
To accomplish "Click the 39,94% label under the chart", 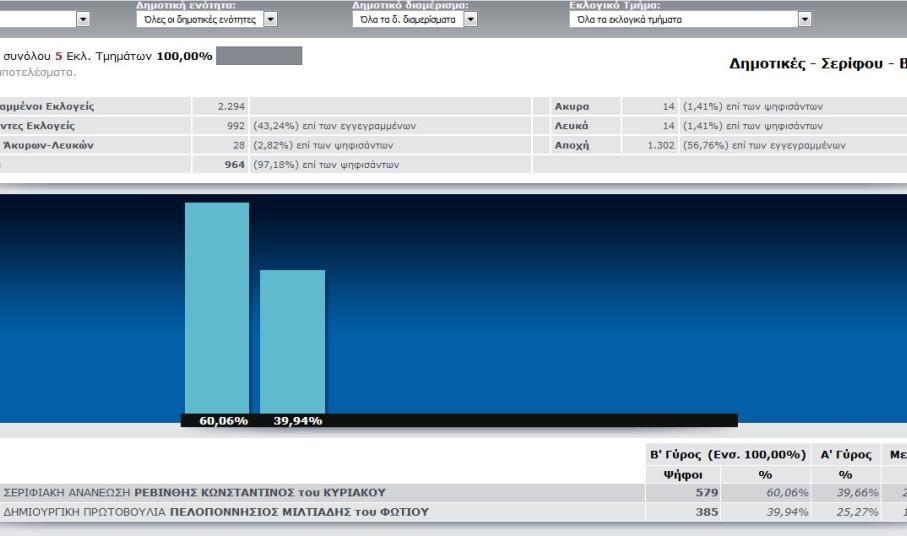I will point(297,421).
